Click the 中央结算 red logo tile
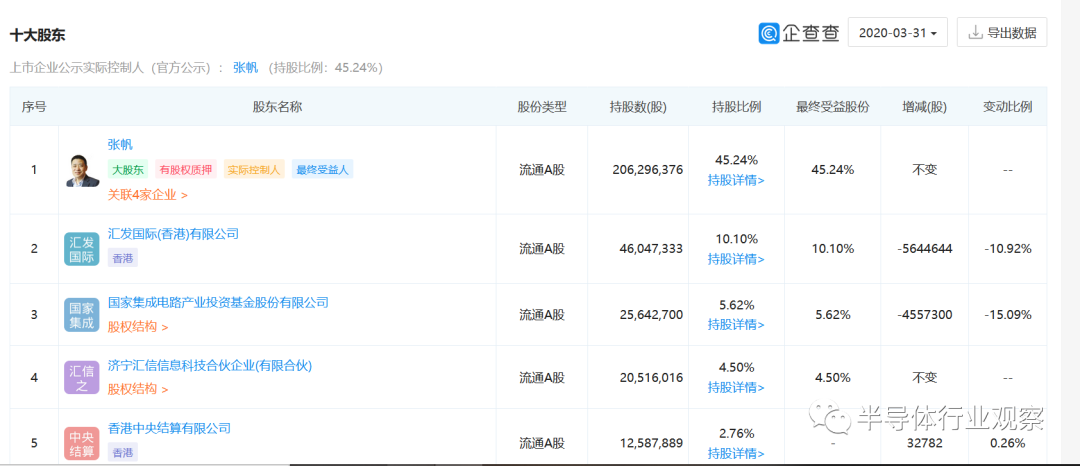 pos(82,443)
